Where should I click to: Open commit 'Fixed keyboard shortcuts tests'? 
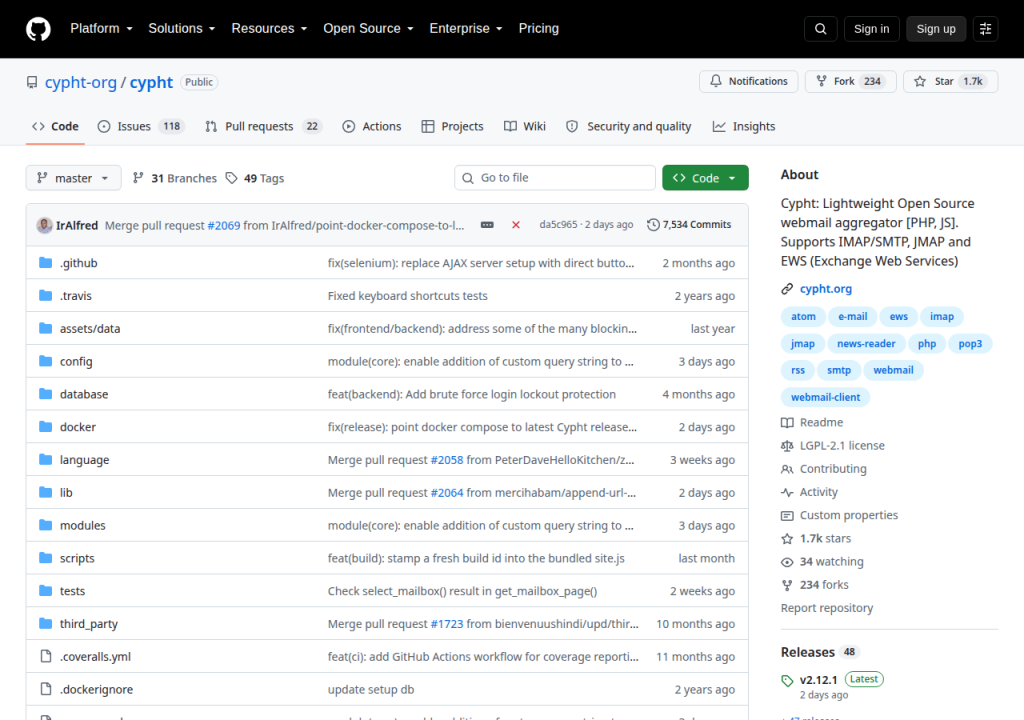(x=408, y=296)
